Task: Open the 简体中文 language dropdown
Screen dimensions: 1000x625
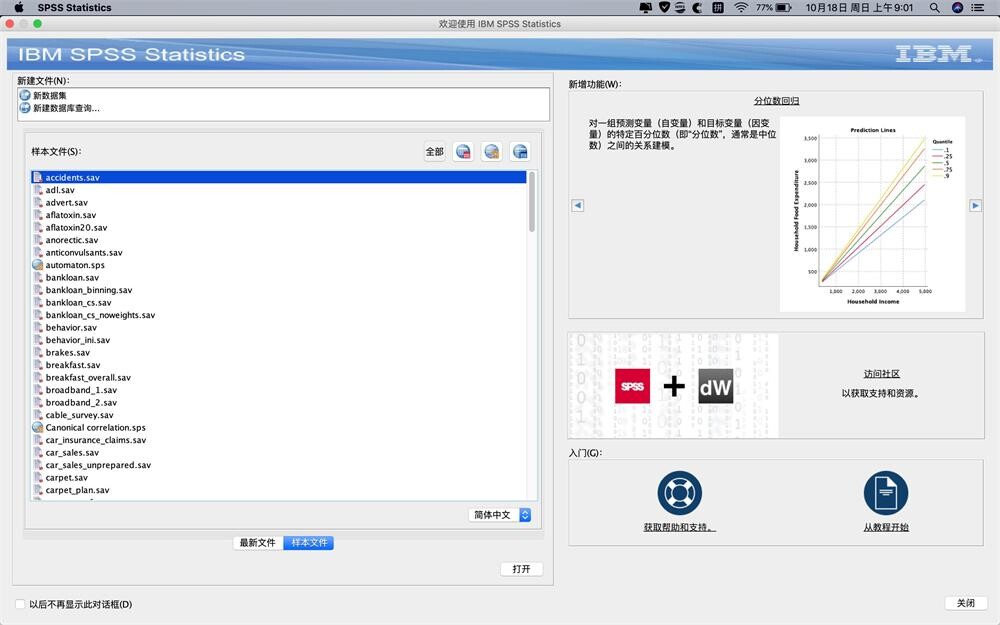Action: tap(500, 515)
